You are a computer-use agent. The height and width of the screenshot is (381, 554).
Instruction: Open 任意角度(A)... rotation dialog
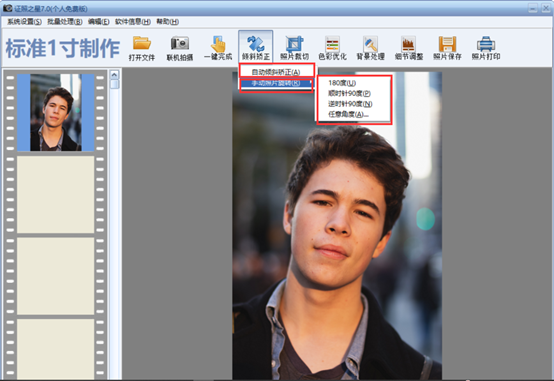(348, 114)
